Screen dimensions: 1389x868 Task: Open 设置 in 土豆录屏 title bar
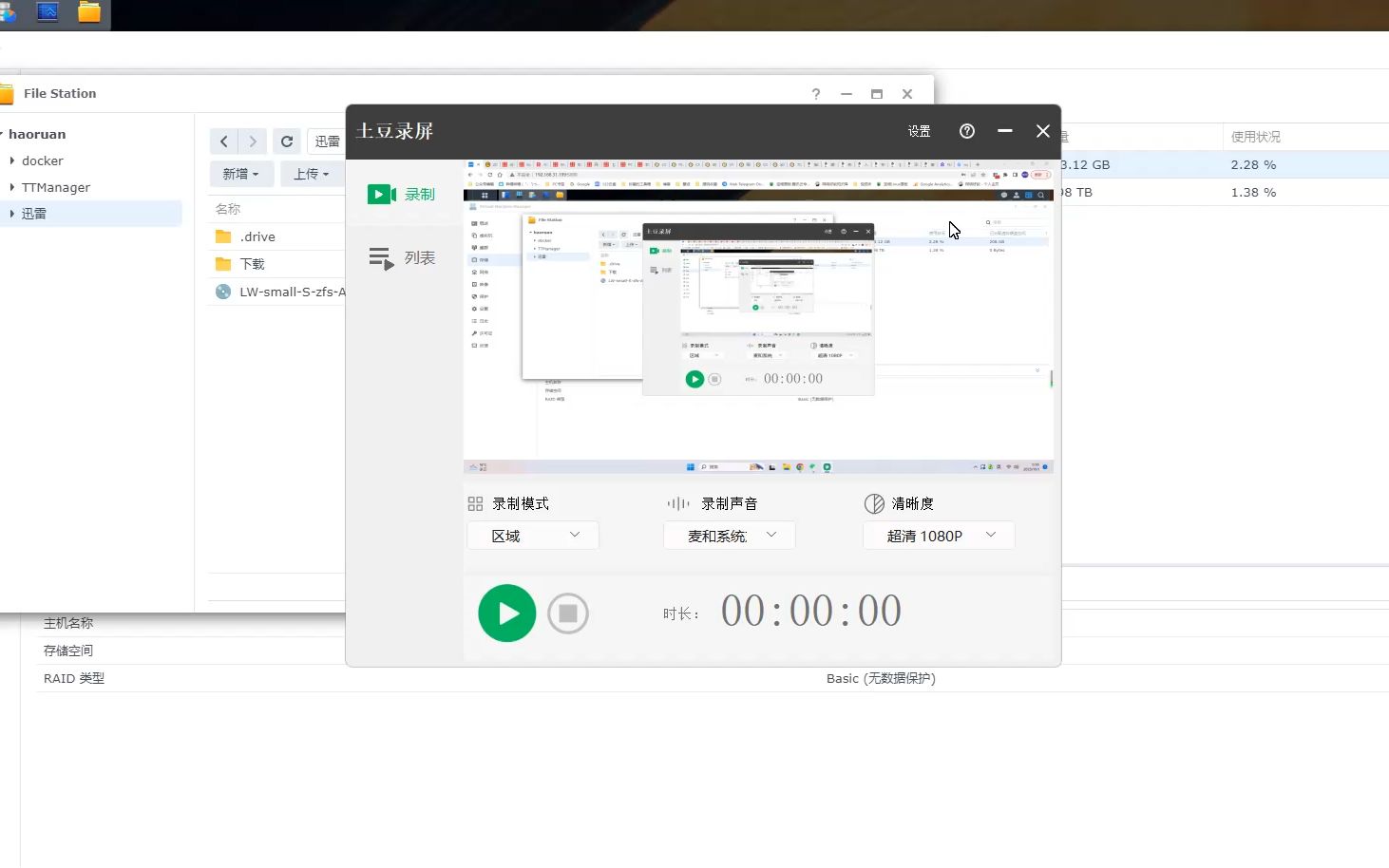pos(919,131)
